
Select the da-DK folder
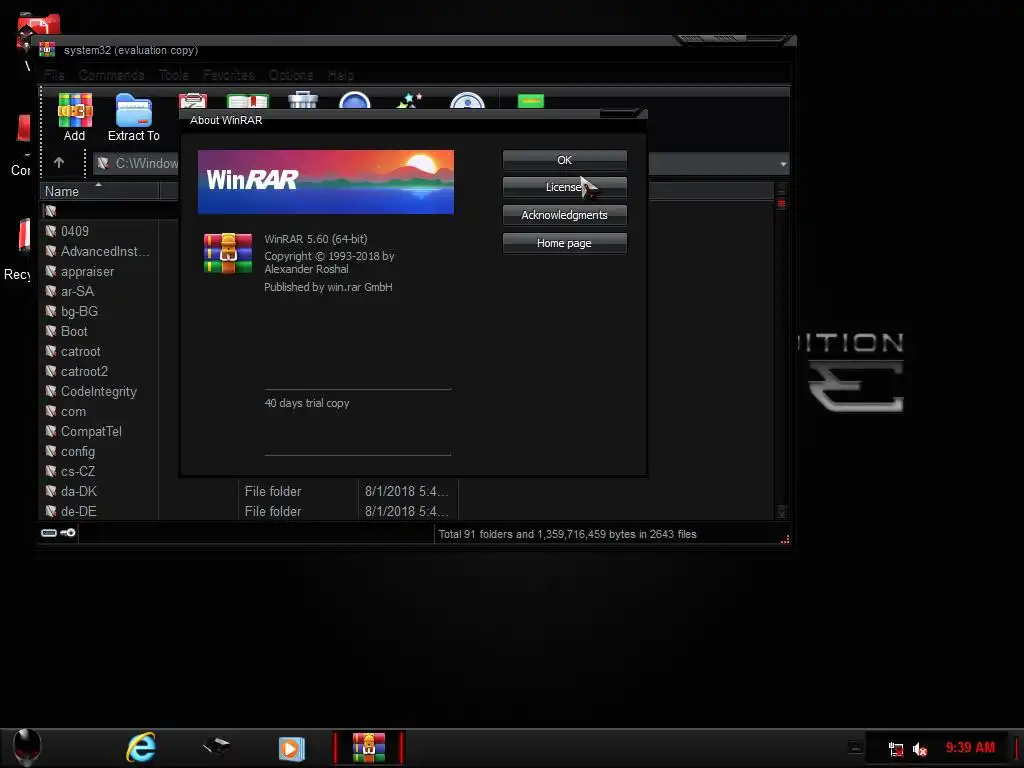coord(78,492)
